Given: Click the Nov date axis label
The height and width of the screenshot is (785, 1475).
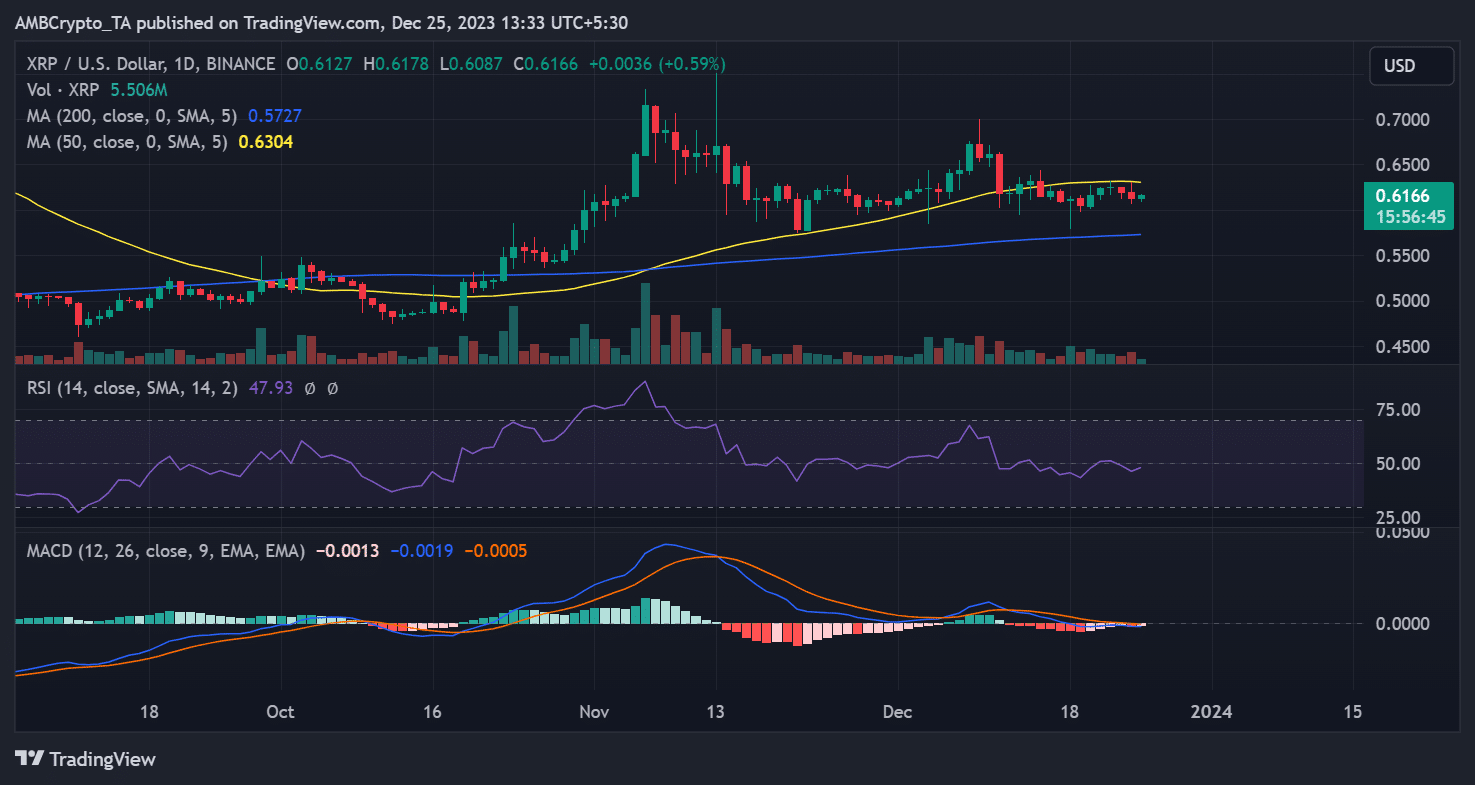Looking at the screenshot, I should 594,712.
